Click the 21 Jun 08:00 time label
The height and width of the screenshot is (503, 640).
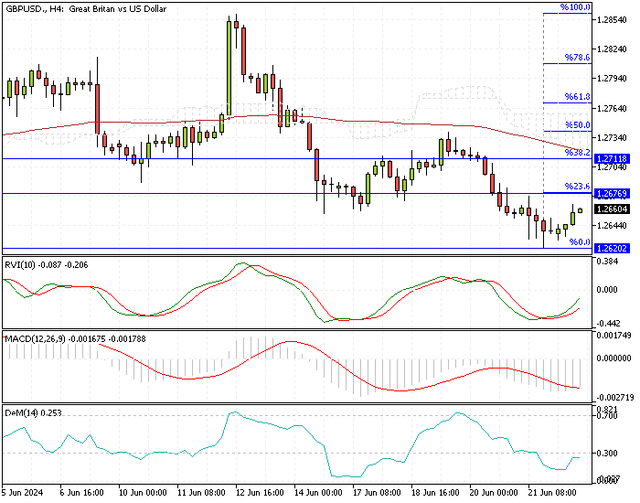point(552,493)
